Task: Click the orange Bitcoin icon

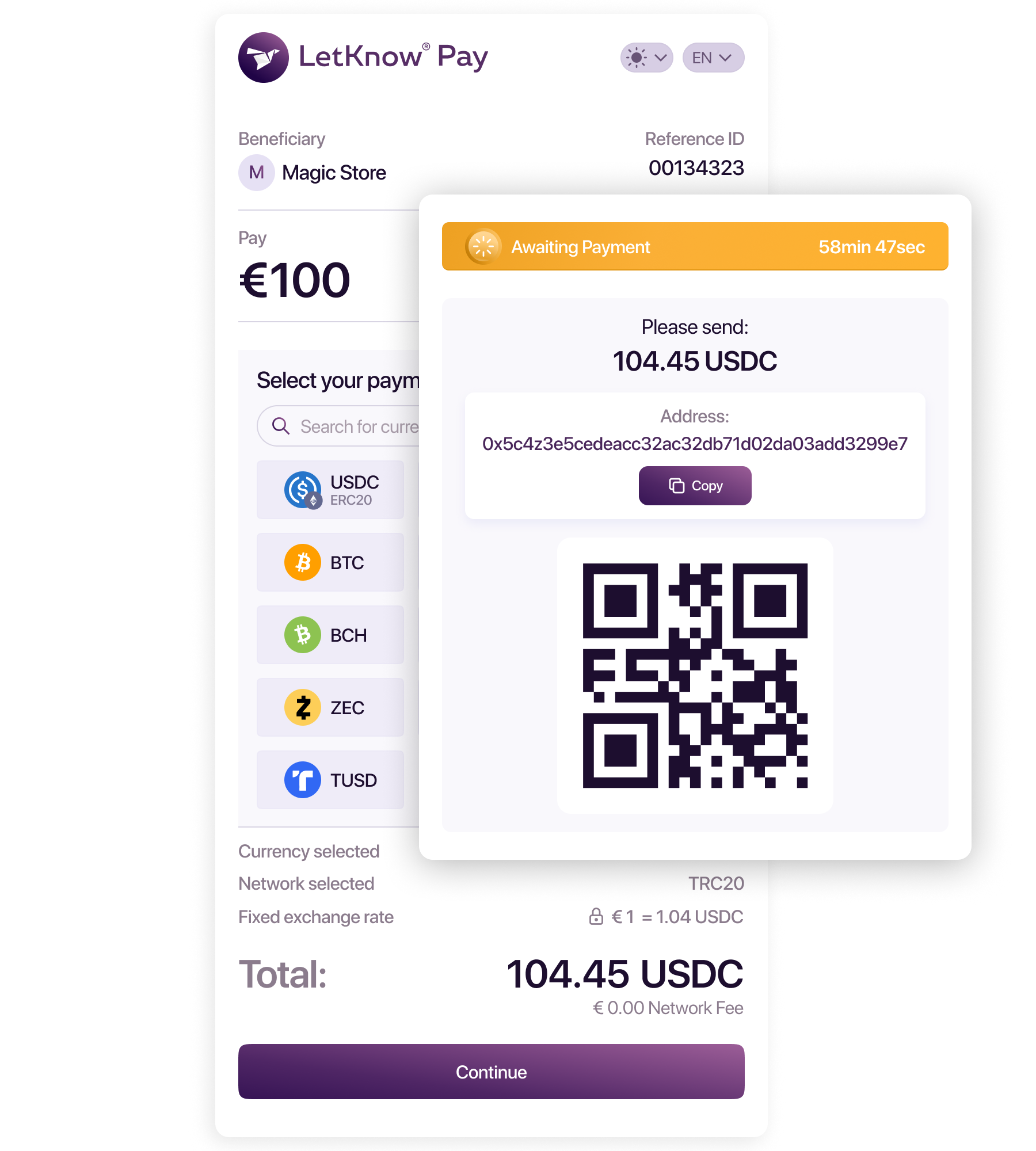Action: [x=303, y=562]
